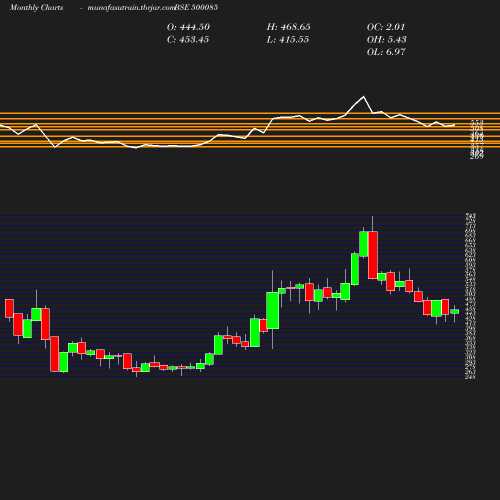
Task: Select the high value "H: 468.65"
Action: click(288, 27)
